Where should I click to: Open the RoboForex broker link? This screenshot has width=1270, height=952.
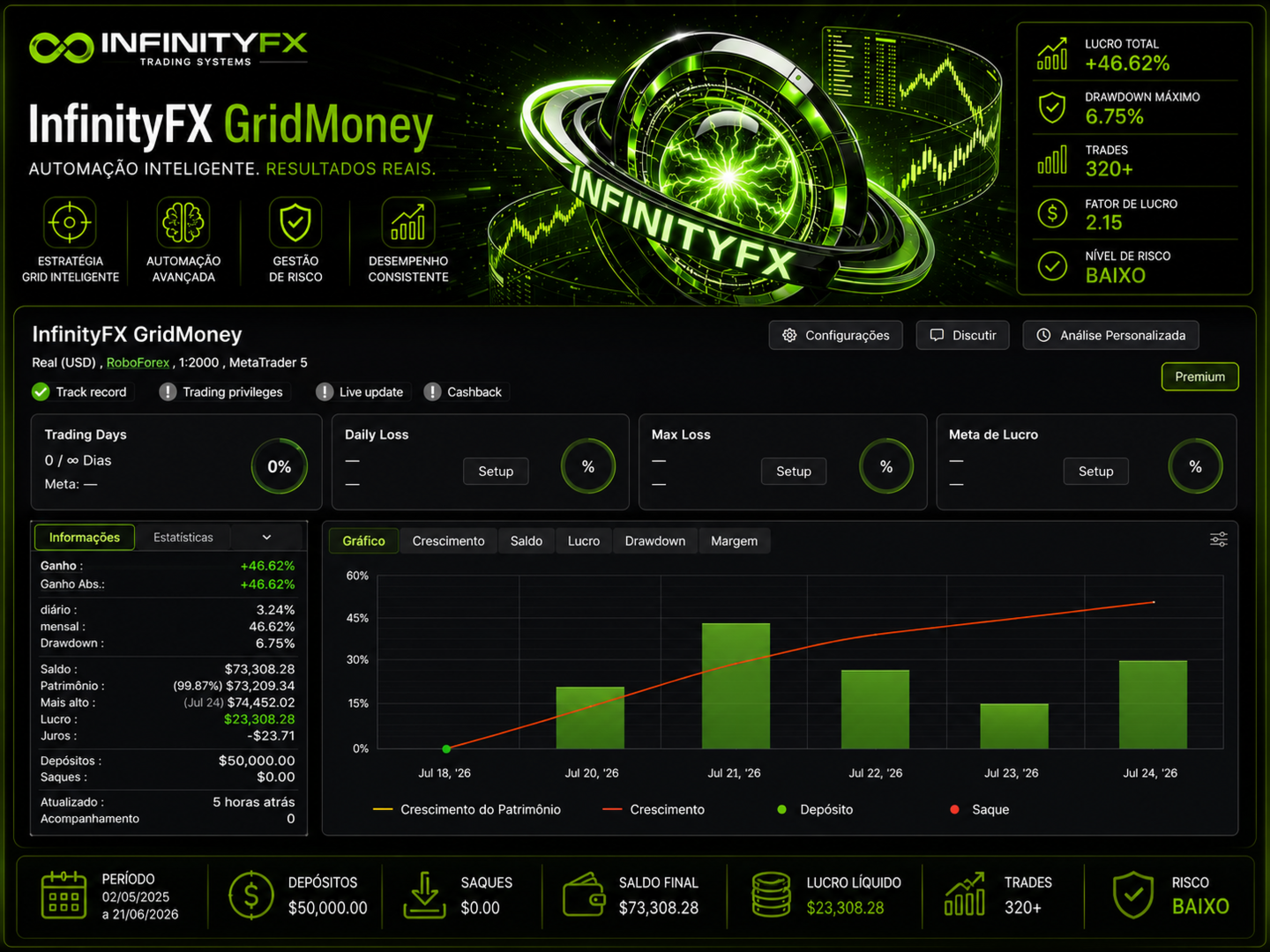coord(138,362)
